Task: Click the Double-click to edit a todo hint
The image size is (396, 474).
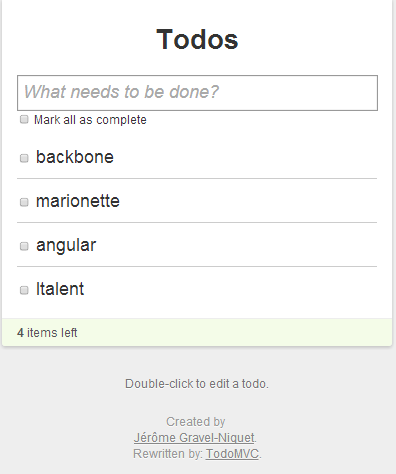Action: (197, 384)
